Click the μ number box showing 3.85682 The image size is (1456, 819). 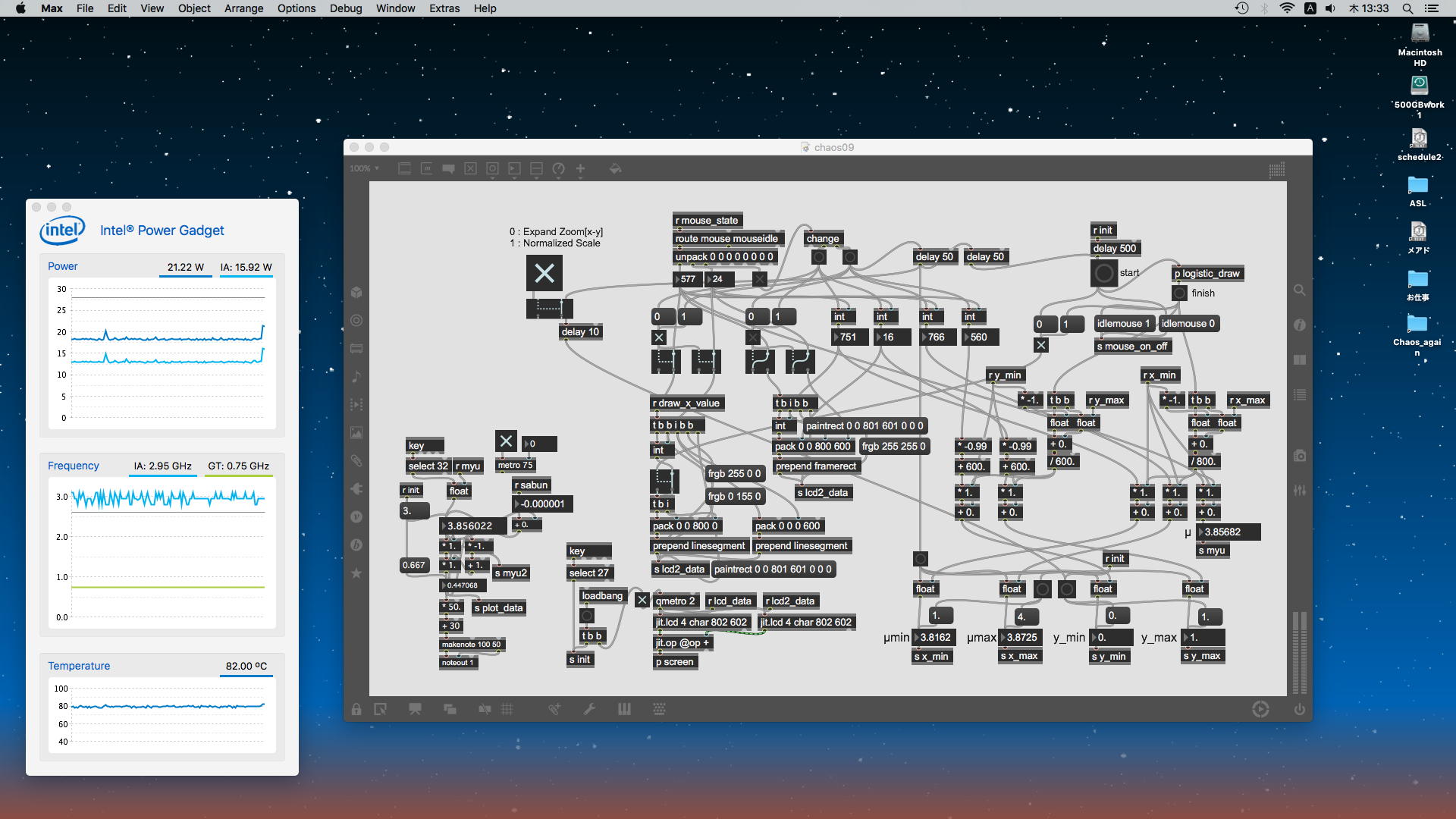click(x=1227, y=532)
